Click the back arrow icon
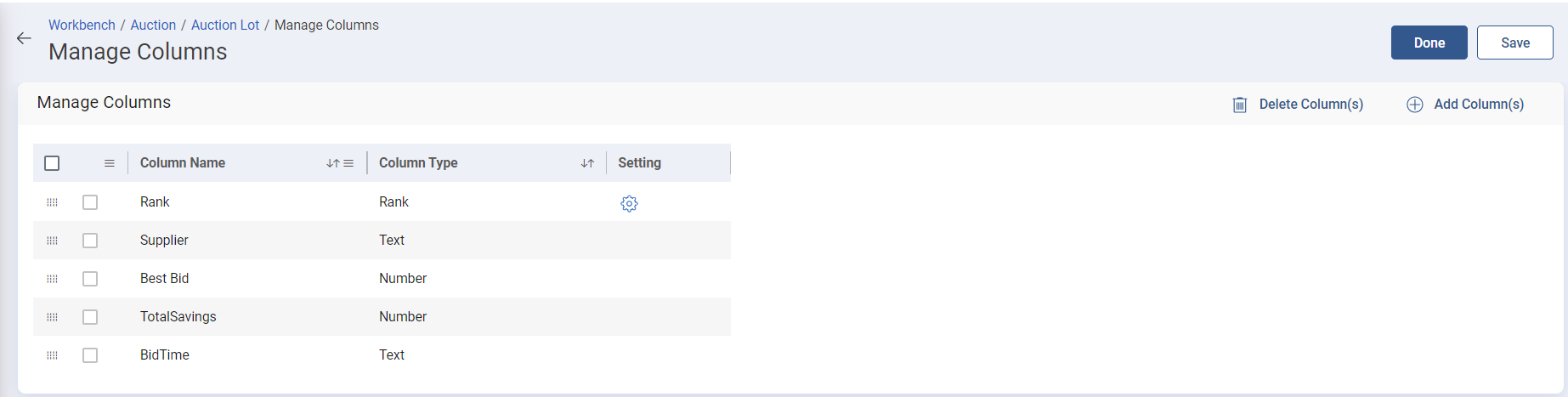This screenshot has width=1568, height=397. (24, 38)
